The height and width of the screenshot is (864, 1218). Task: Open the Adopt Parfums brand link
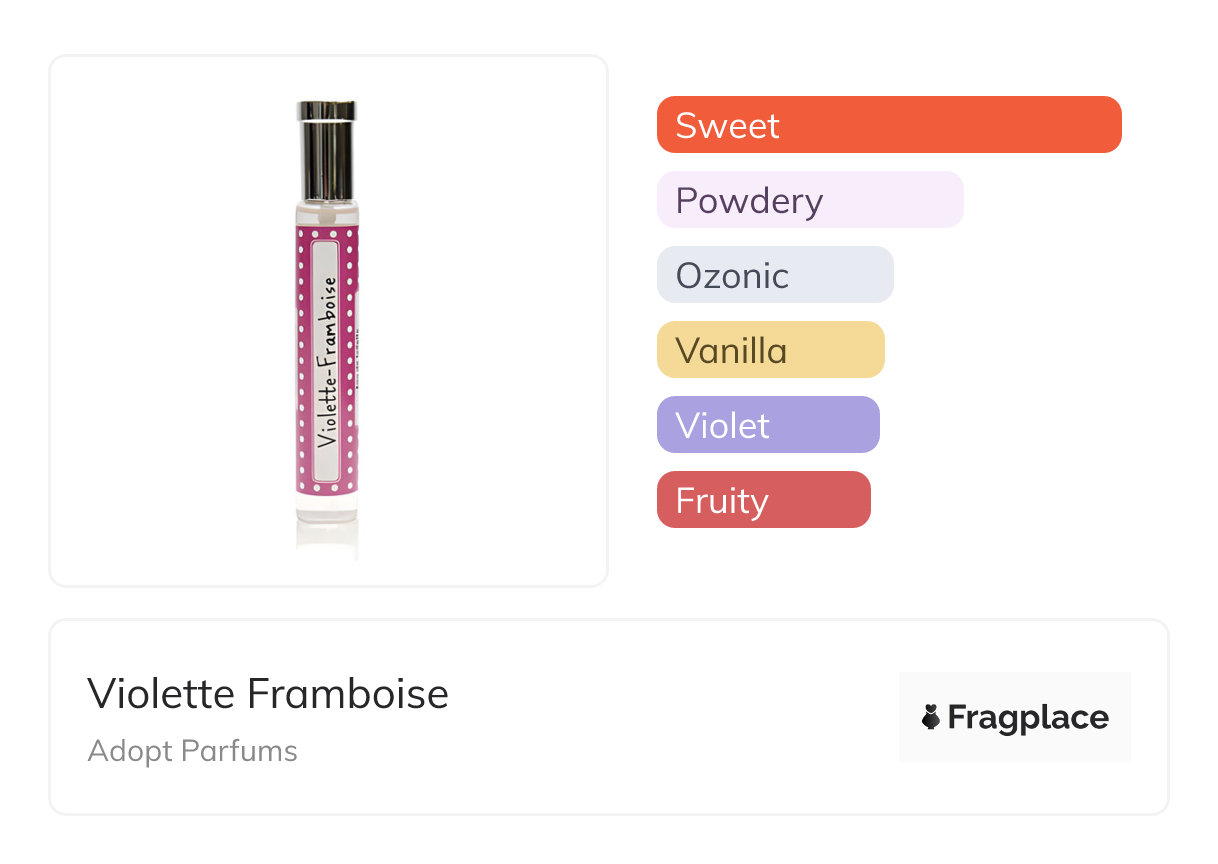pos(192,751)
